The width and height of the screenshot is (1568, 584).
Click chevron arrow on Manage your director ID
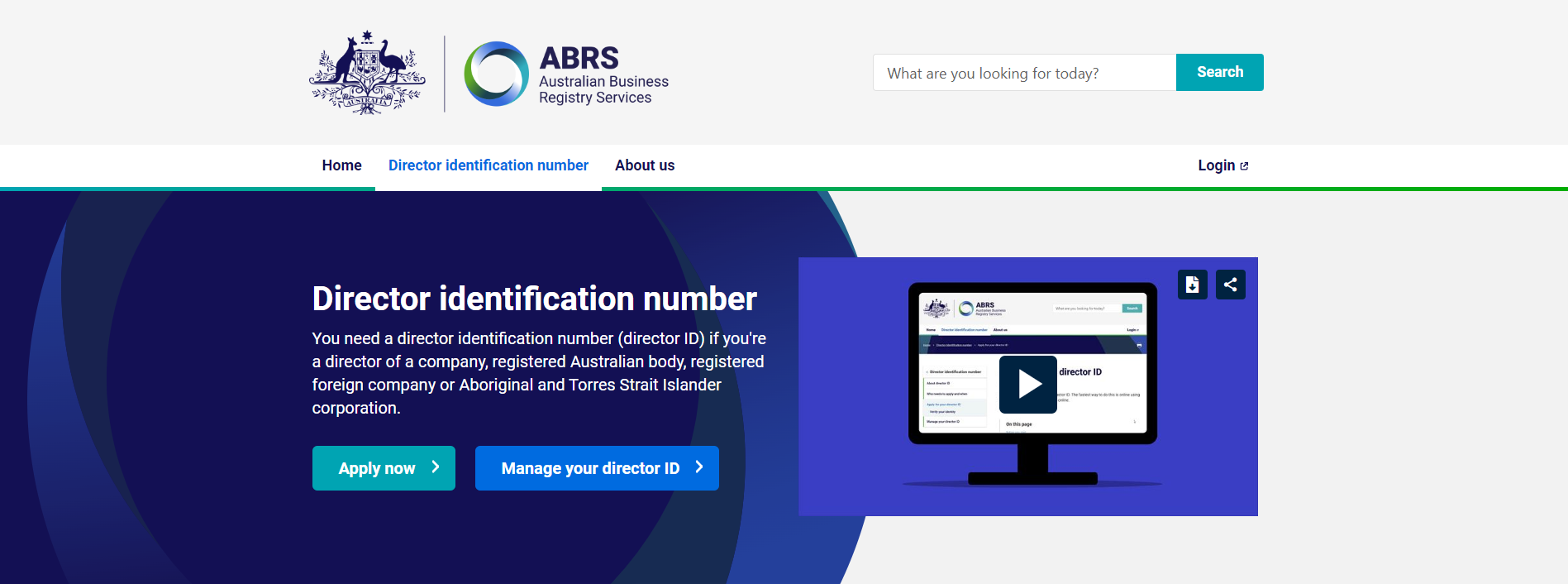coord(699,467)
